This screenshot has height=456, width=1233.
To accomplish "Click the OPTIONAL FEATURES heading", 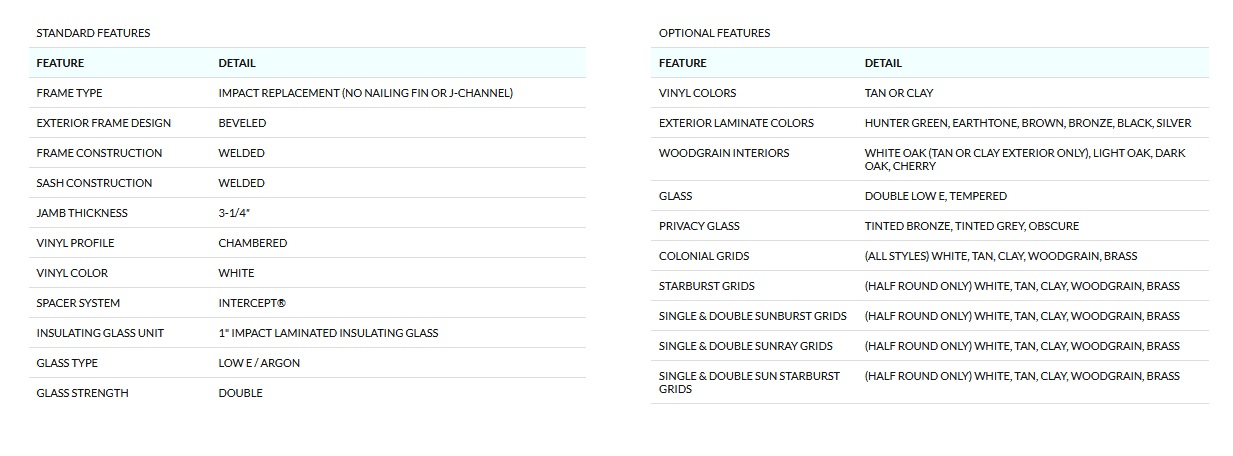I will click(714, 33).
